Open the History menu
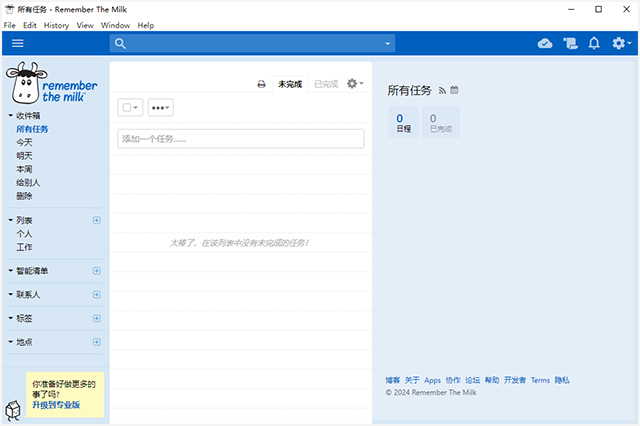This screenshot has height=426, width=640. (x=56, y=25)
